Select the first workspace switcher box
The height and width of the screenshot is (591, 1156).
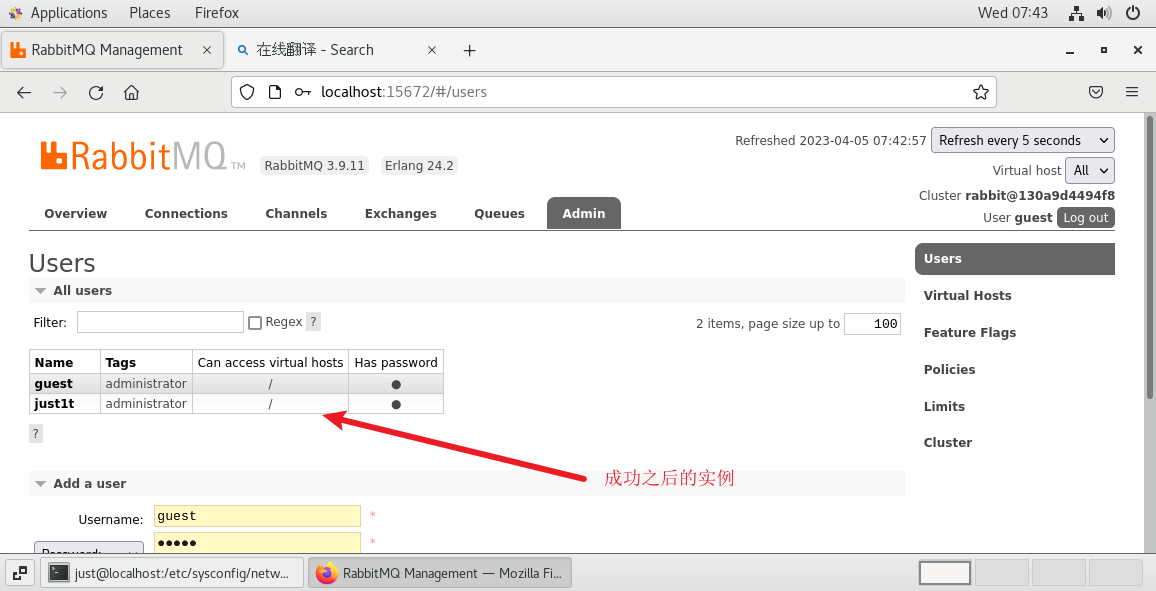pos(944,573)
